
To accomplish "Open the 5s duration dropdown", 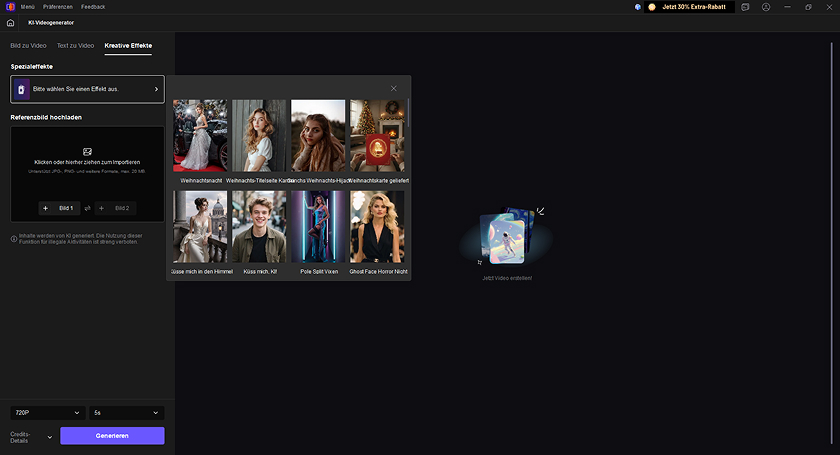I will (x=125, y=412).
